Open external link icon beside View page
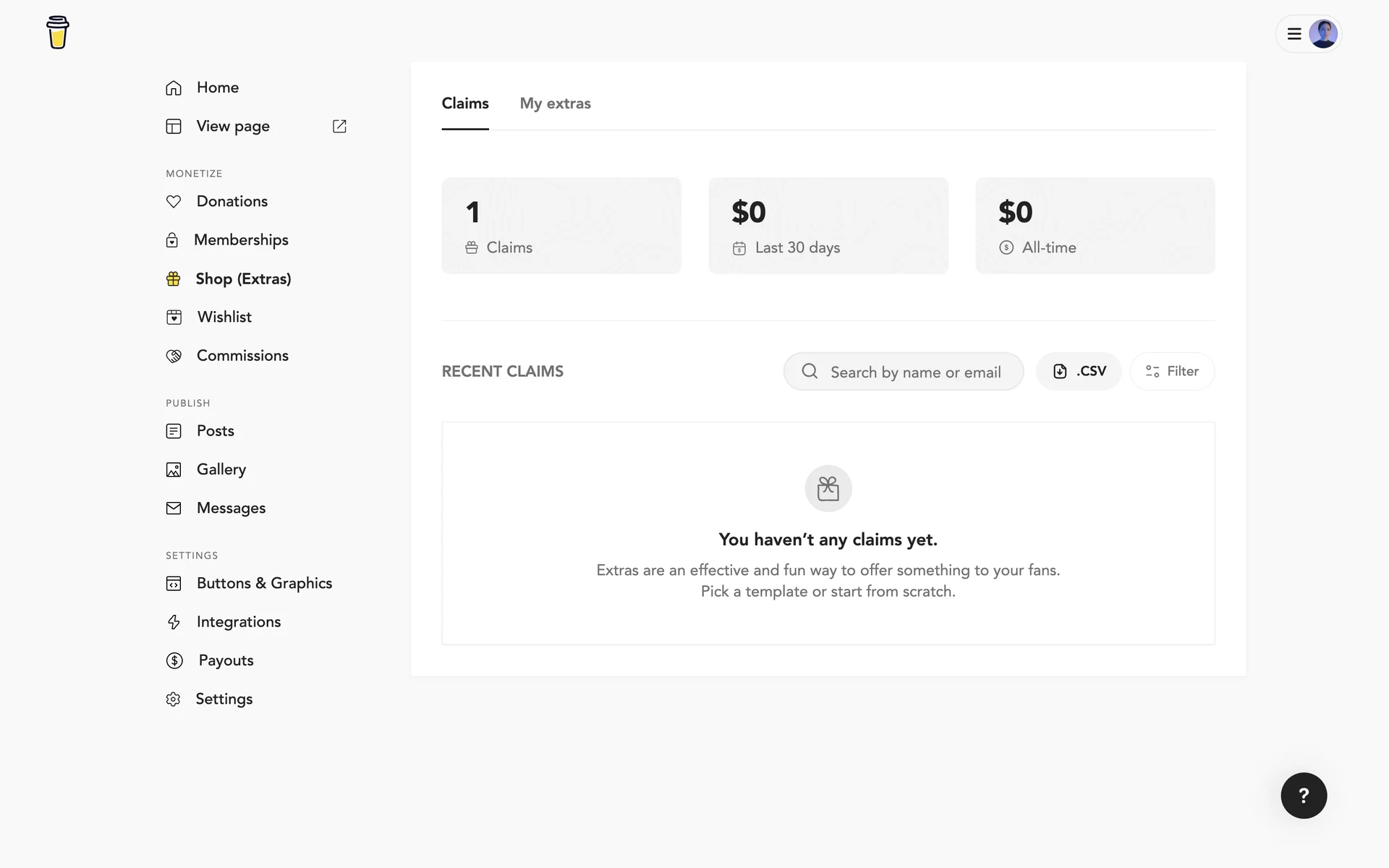The image size is (1389, 868). click(339, 127)
